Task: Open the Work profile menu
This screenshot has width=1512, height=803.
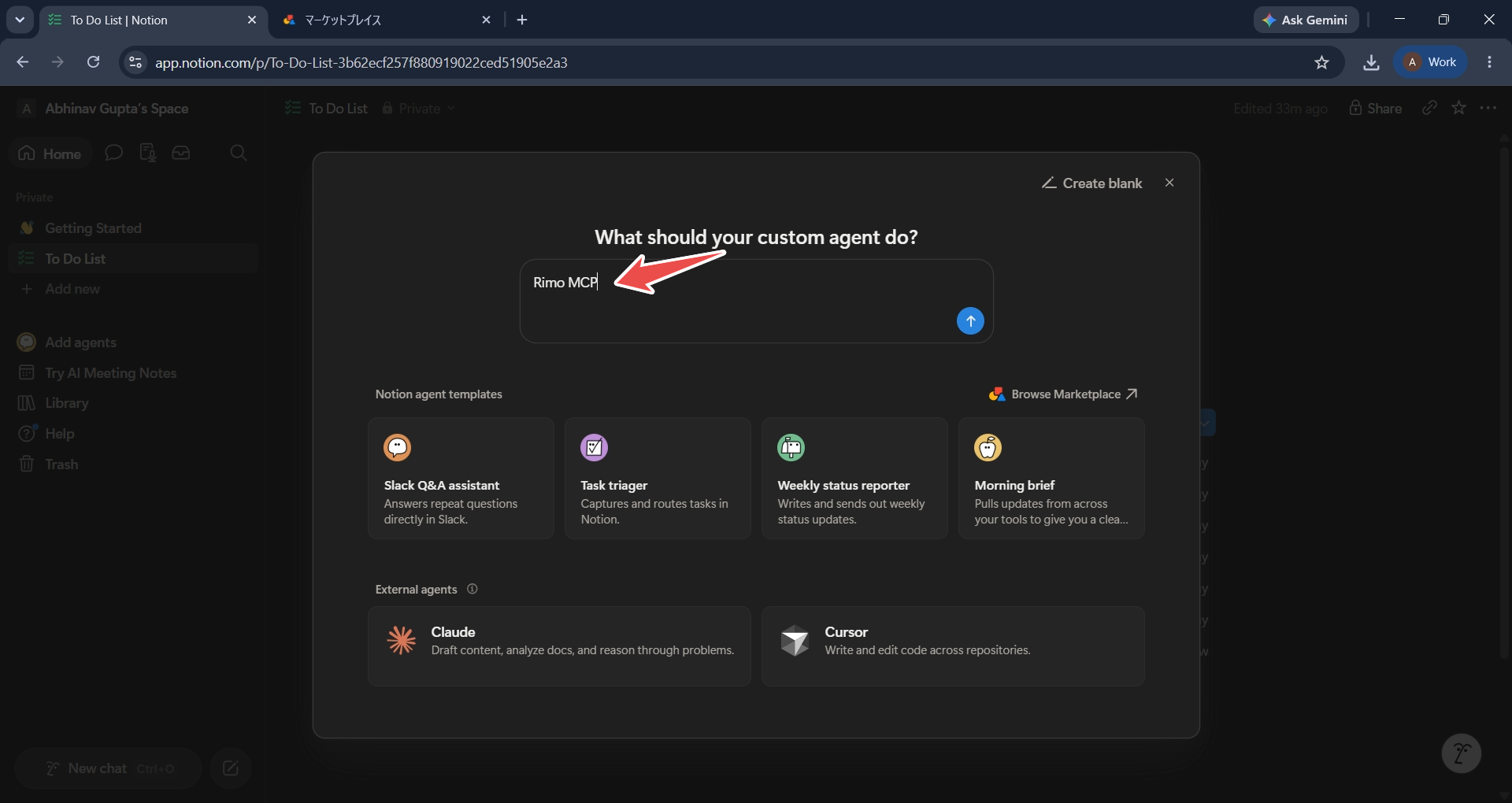Action: pos(1431,62)
